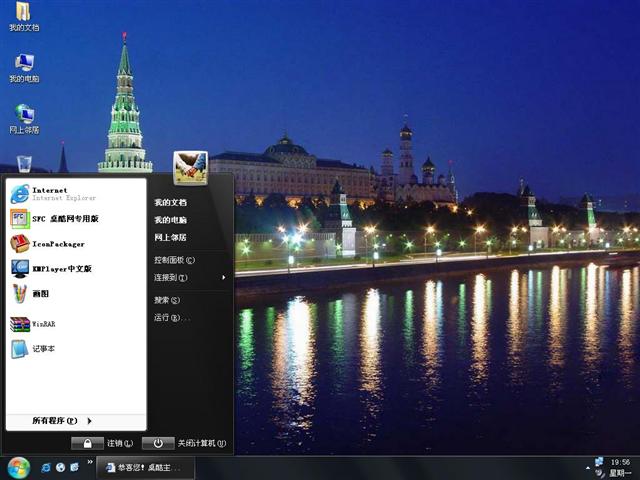This screenshot has width=640, height=480.
Task: Open the Recycle Bin desktop icon
Action: point(24,164)
